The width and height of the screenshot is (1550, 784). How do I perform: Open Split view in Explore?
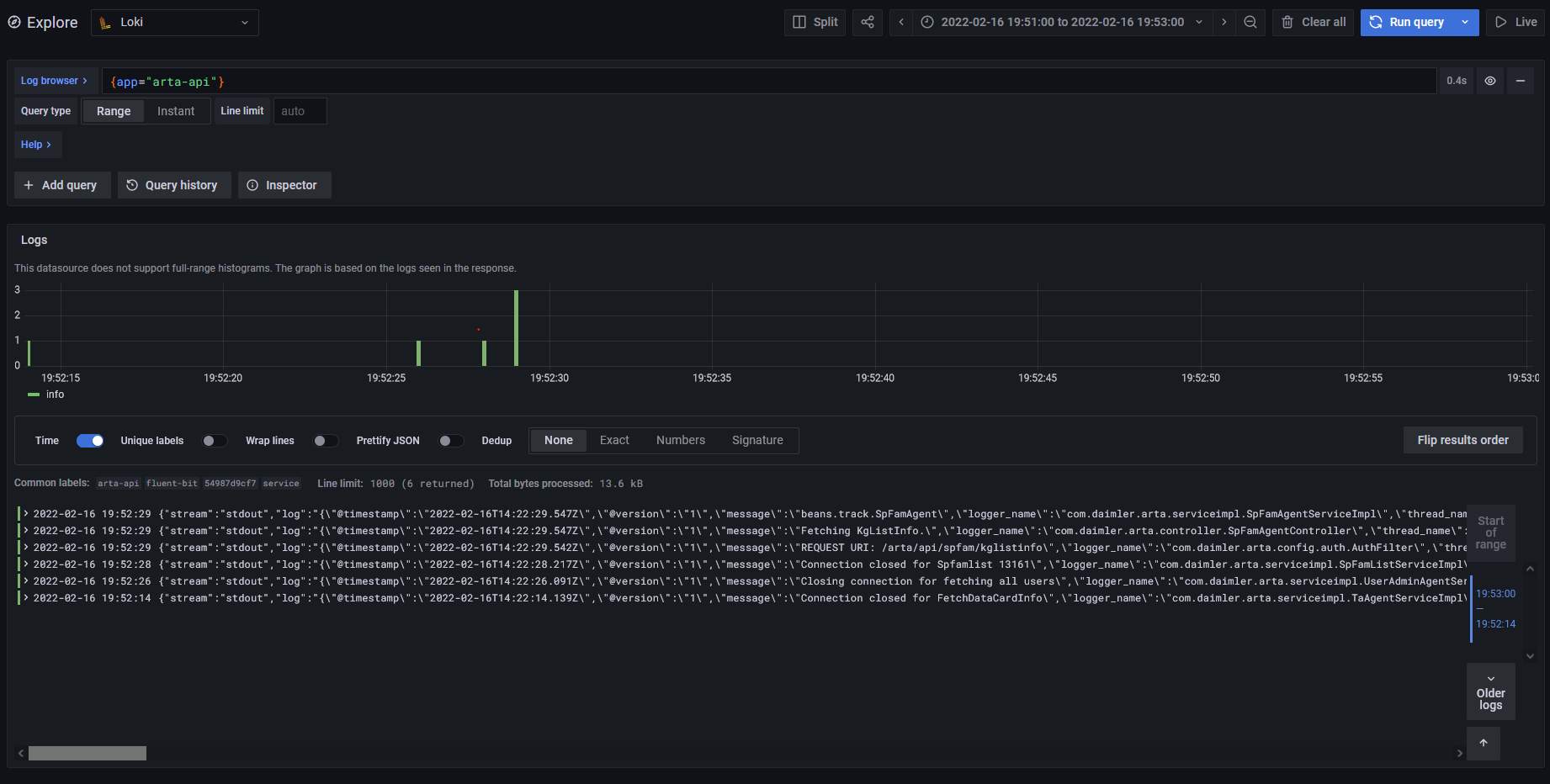coord(814,22)
